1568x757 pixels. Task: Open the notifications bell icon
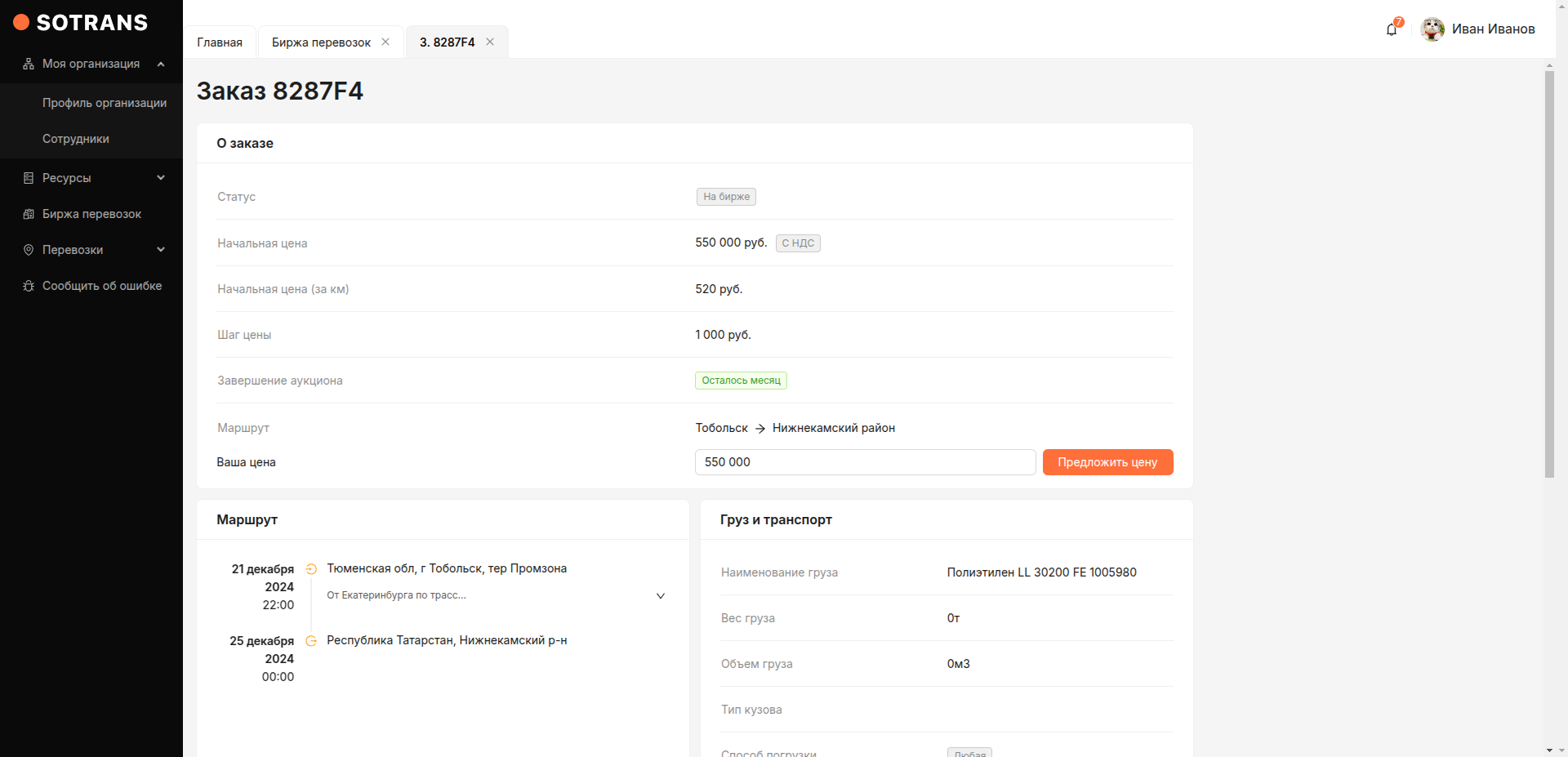tap(1392, 29)
